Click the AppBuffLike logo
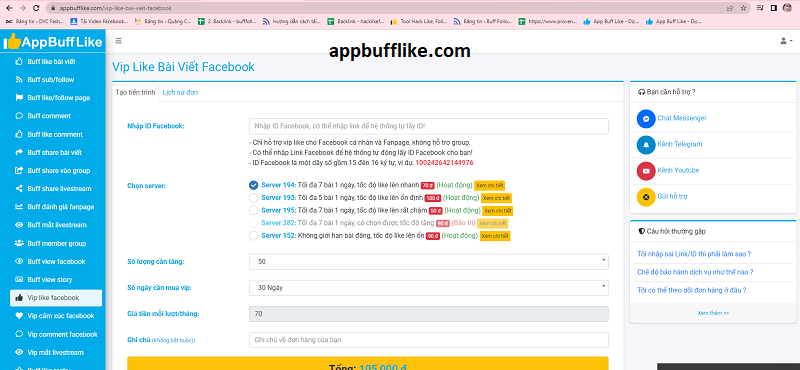Screen dimensions: 800x370 53,41
